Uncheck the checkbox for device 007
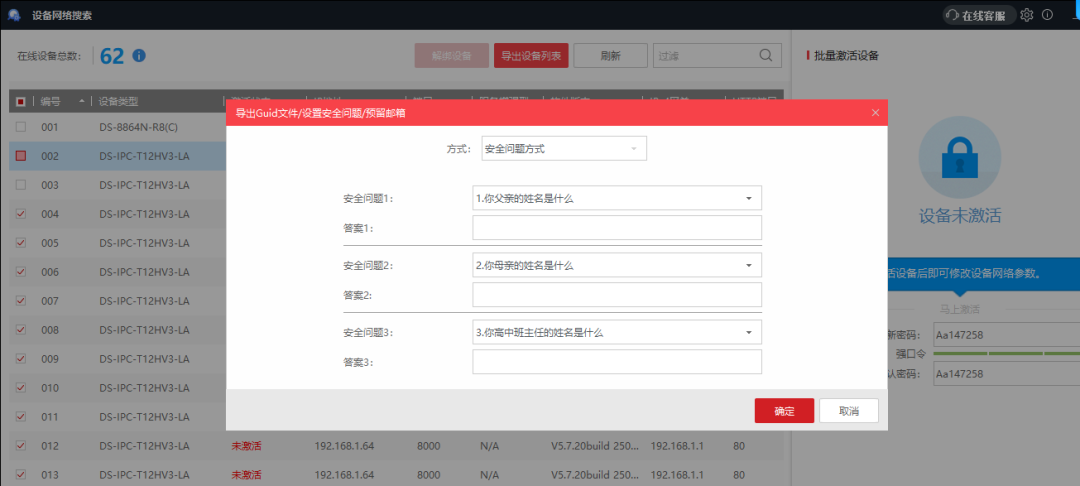 click(x=21, y=301)
